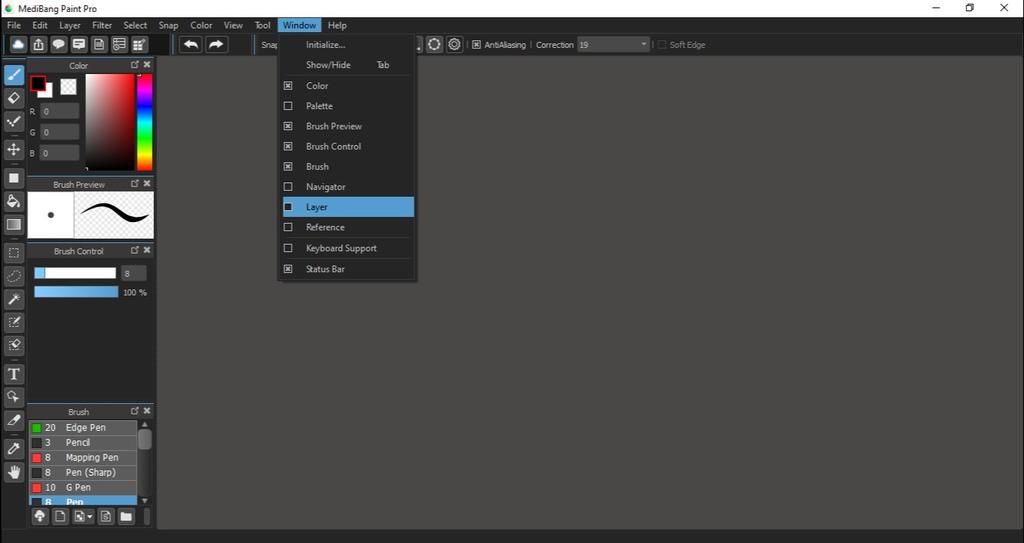Open the Layer menu in the menu bar

tap(70, 25)
